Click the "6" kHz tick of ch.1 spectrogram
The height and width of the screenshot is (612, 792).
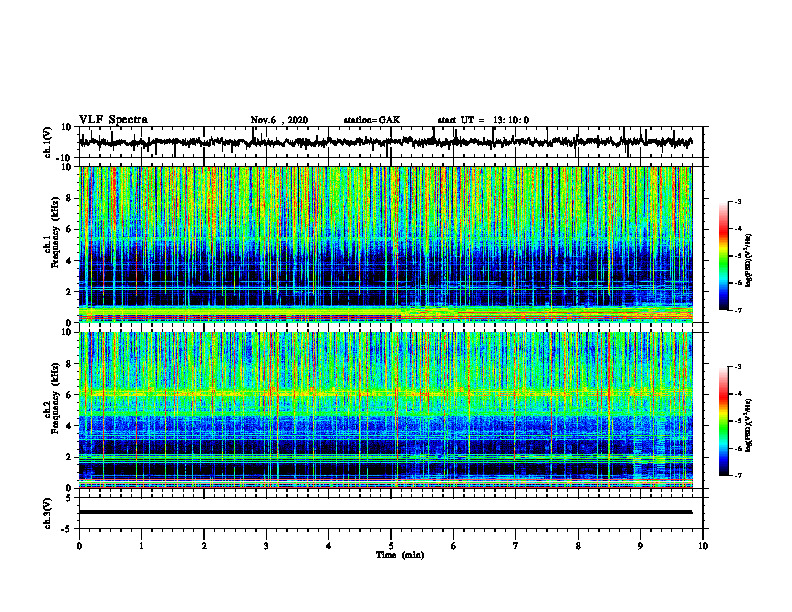69,229
